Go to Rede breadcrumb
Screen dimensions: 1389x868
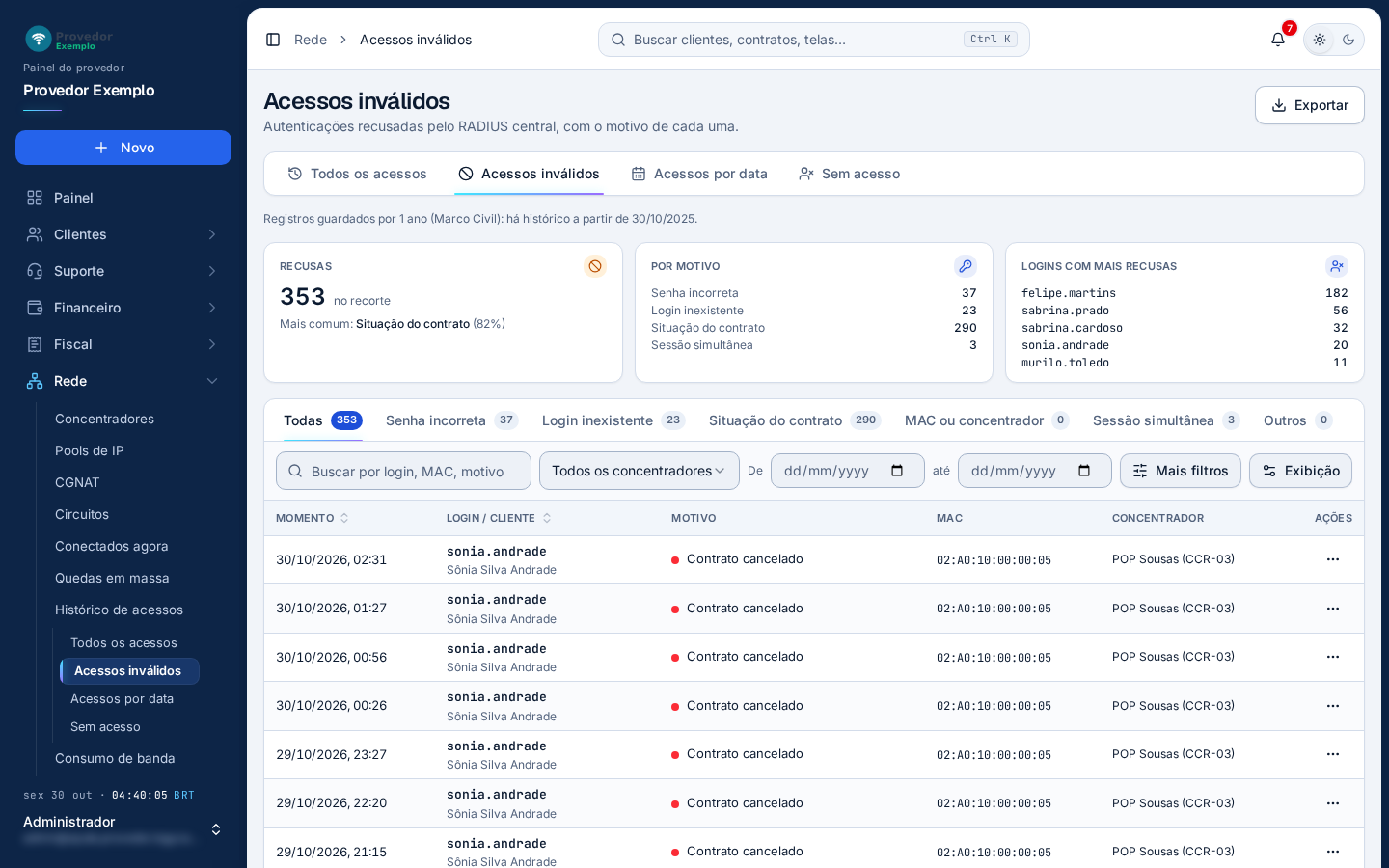[x=311, y=40]
